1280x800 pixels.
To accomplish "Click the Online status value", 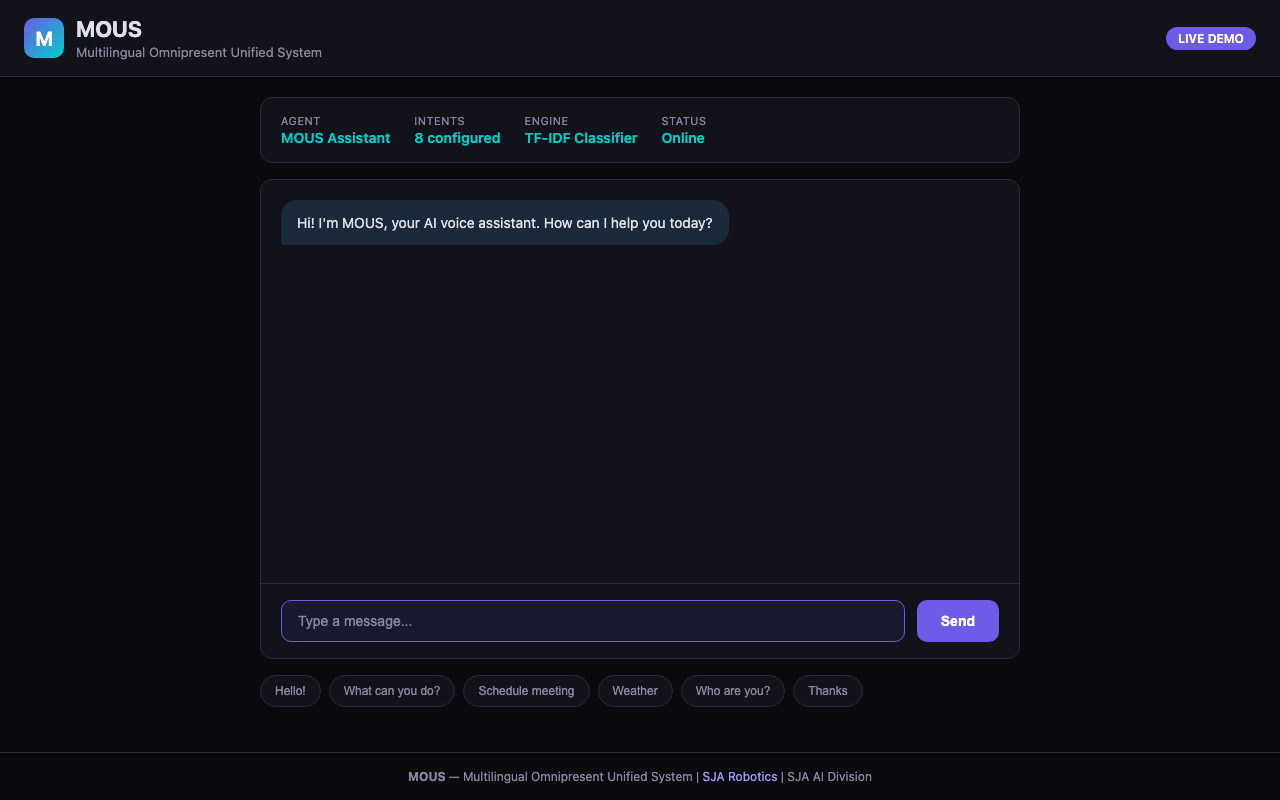I will pos(683,138).
